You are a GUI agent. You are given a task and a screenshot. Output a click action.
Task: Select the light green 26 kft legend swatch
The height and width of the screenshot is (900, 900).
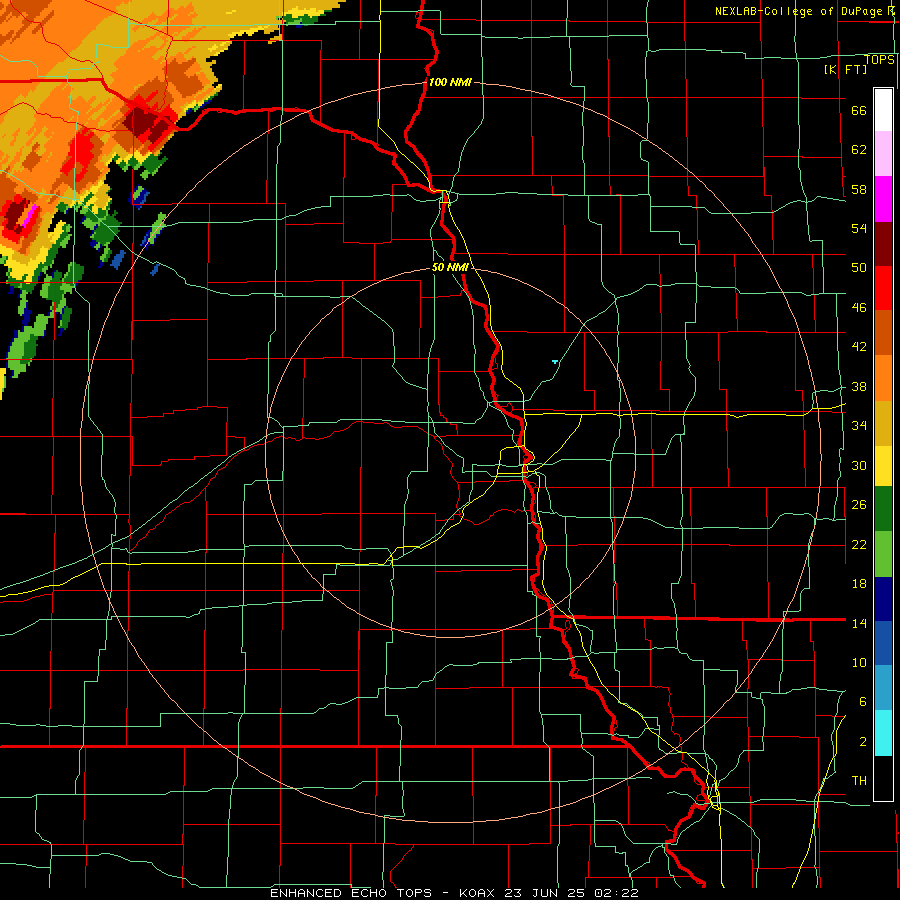point(883,554)
